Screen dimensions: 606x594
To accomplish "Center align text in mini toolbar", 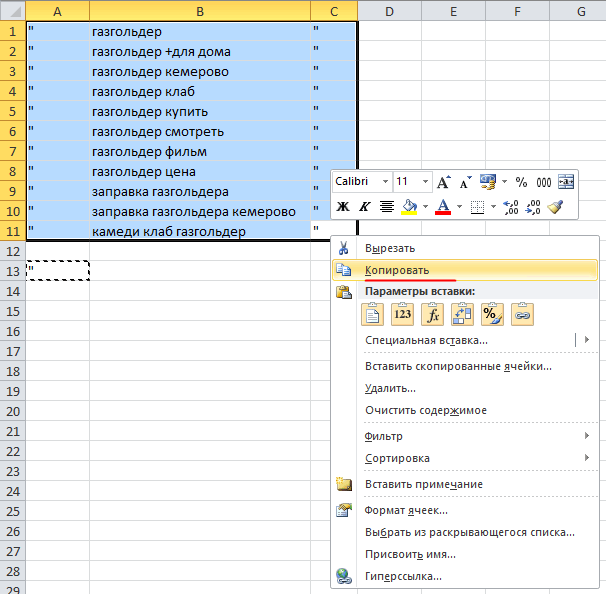I will (386, 207).
